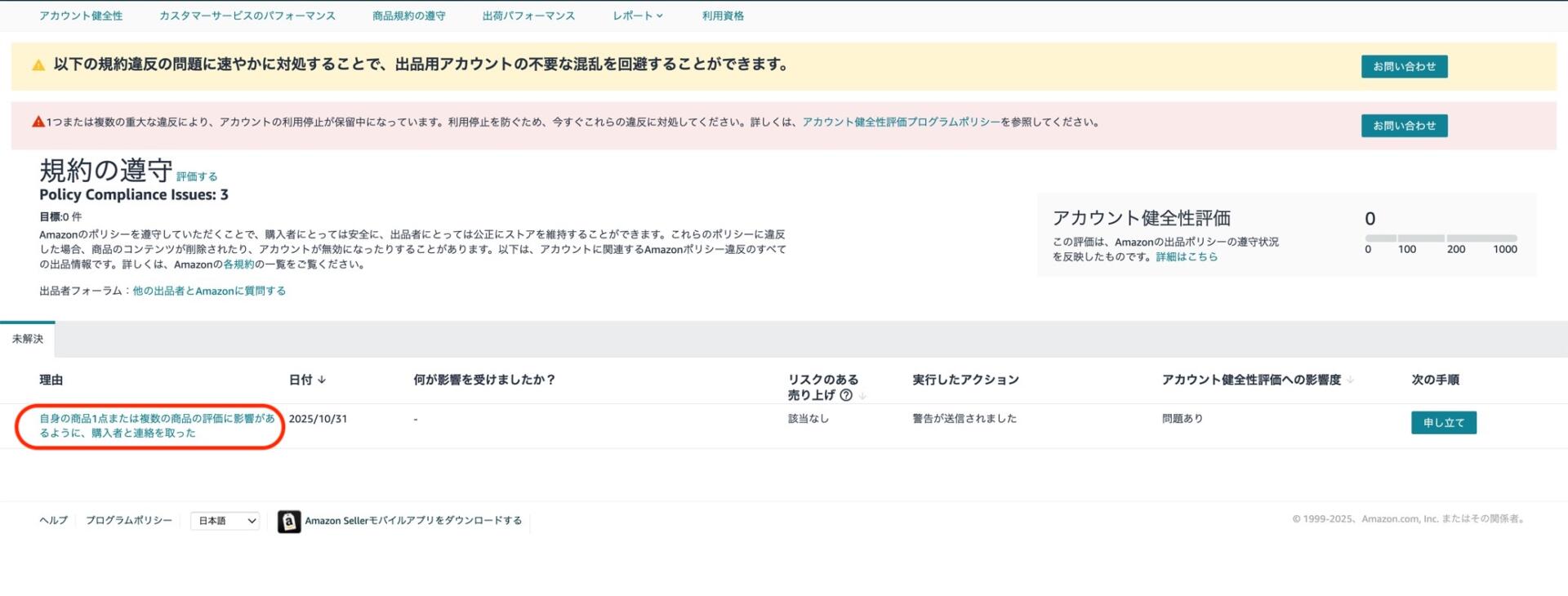Click 他の出品者とAmazonに質問する forum link

coord(209,291)
